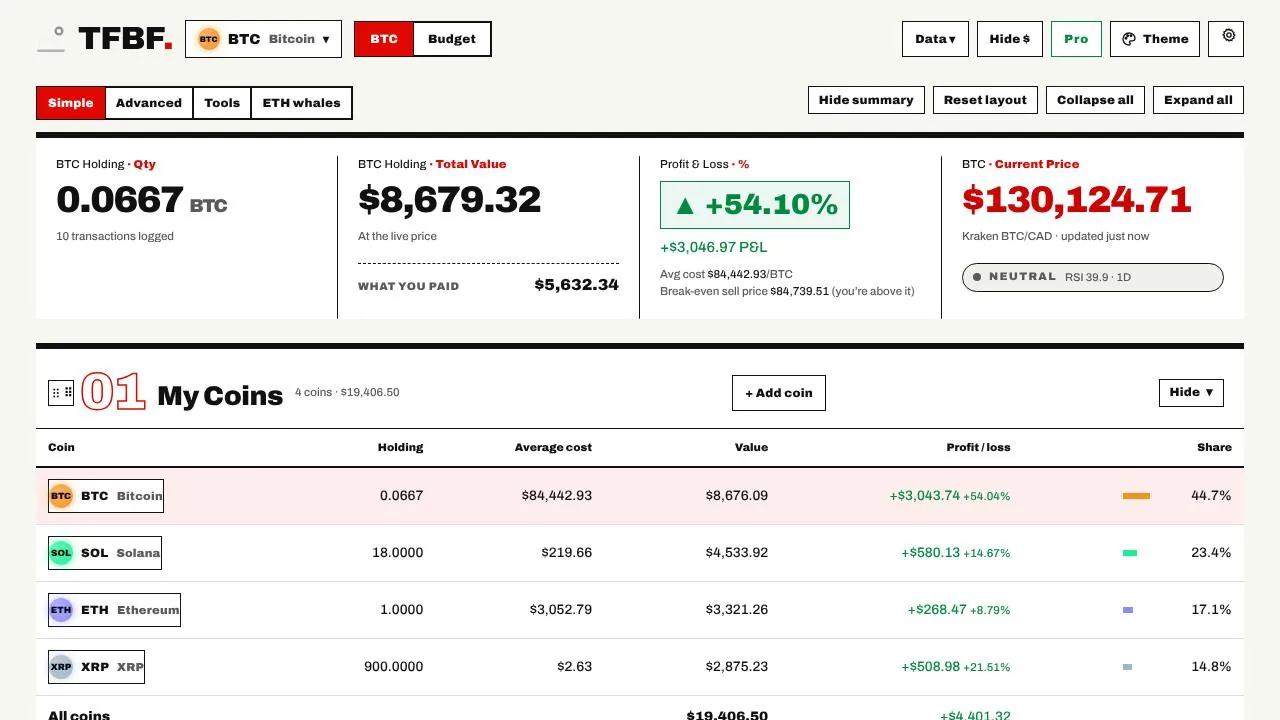This screenshot has height=720, width=1280.
Task: Open the Hide dropdown in My Coins
Action: coord(1191,392)
